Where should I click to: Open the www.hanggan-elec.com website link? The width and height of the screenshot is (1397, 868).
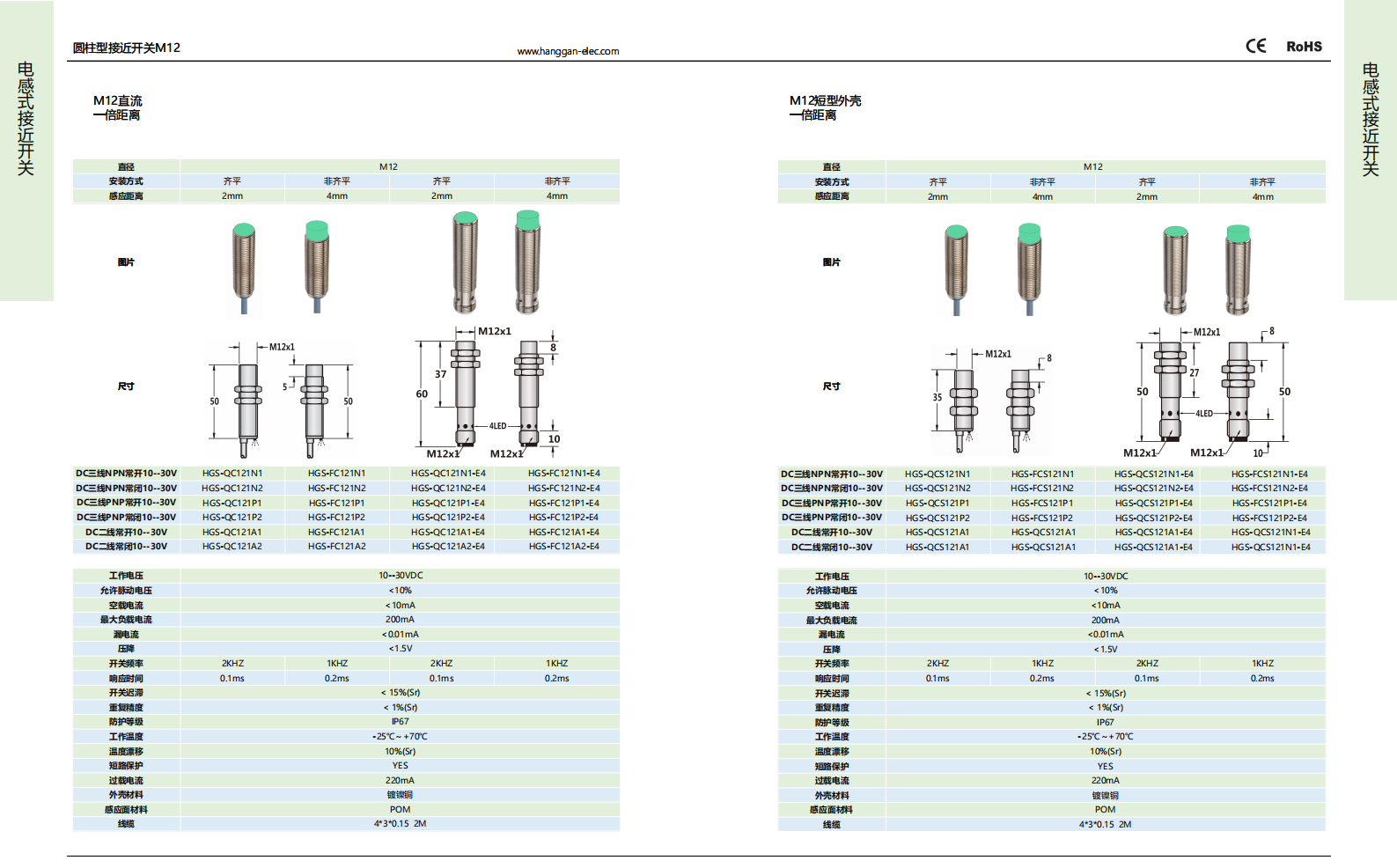point(568,51)
